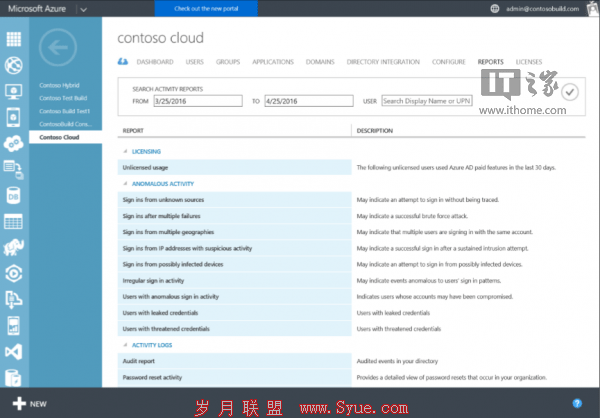Image resolution: width=600 pixels, height=418 pixels.
Task: Switch to the Groups tab
Action: (228, 62)
